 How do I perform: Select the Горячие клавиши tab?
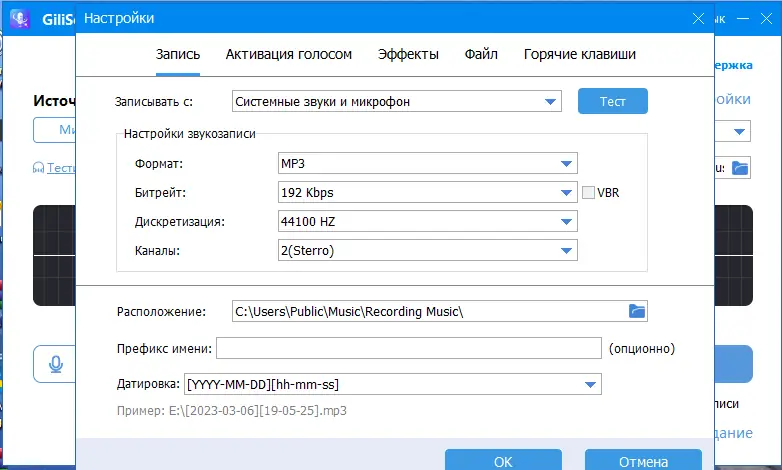[x=580, y=55]
